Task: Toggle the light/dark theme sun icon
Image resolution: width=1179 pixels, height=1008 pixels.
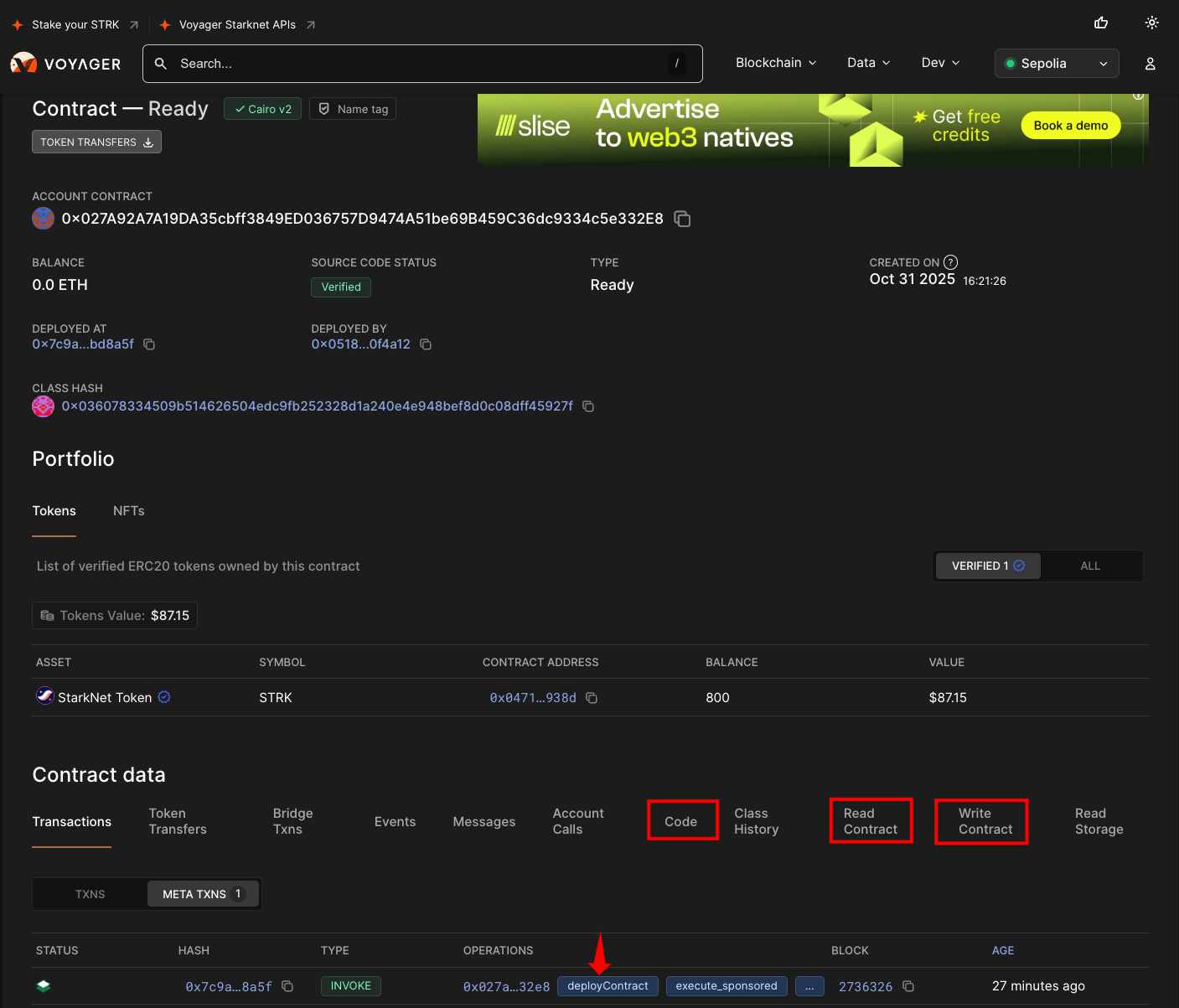Action: coord(1151,22)
